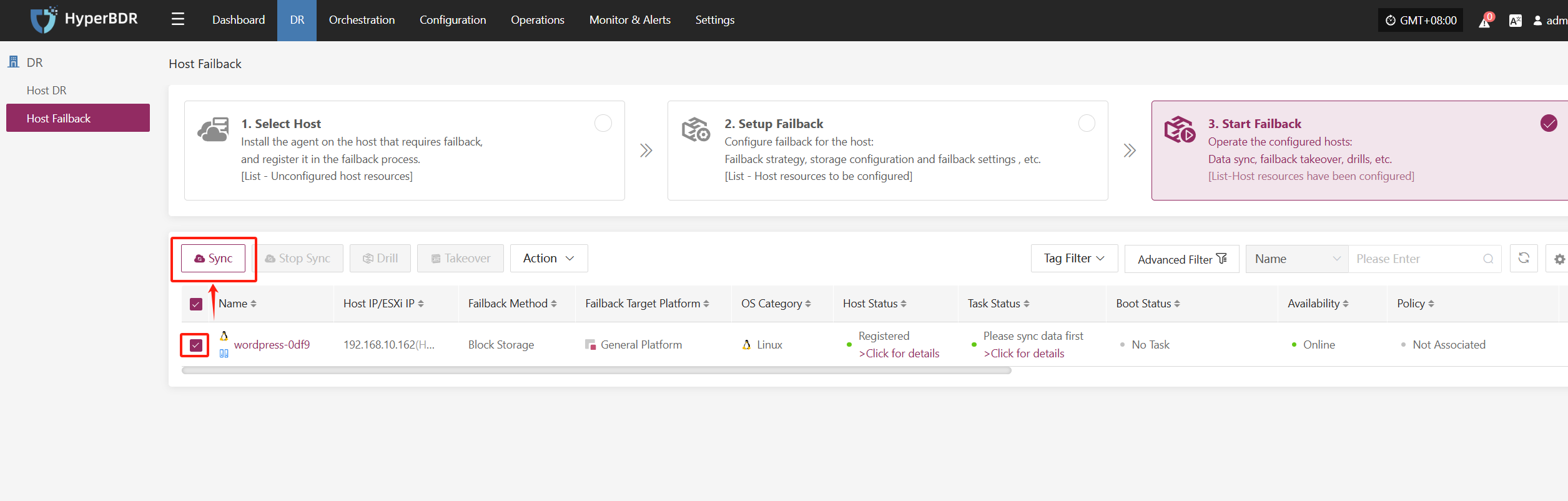This screenshot has height=501, width=1568.
Task: Open the Tag Filter dropdown
Action: point(1074,258)
